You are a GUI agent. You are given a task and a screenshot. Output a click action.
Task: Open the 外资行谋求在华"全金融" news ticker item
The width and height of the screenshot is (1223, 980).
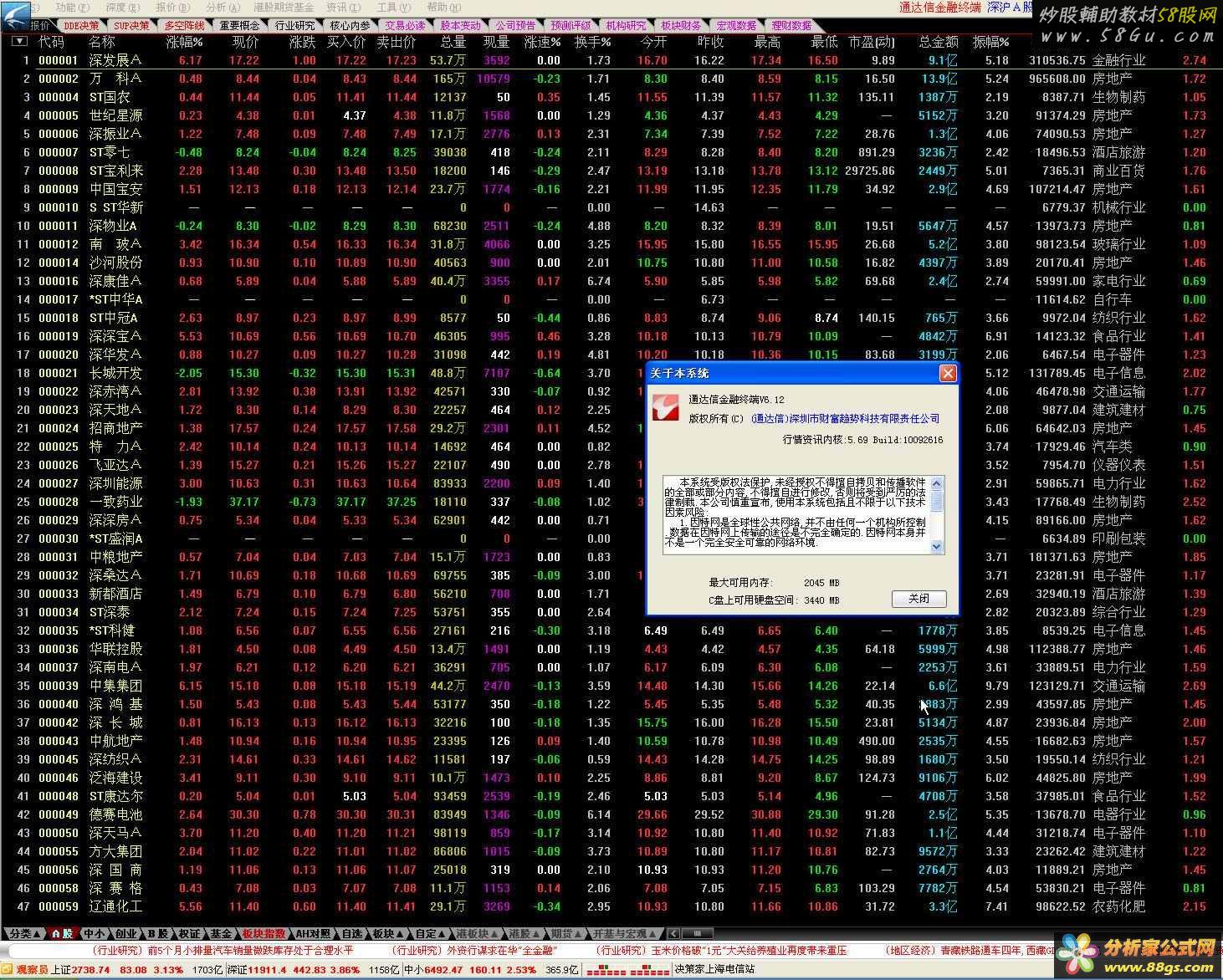coord(473,950)
